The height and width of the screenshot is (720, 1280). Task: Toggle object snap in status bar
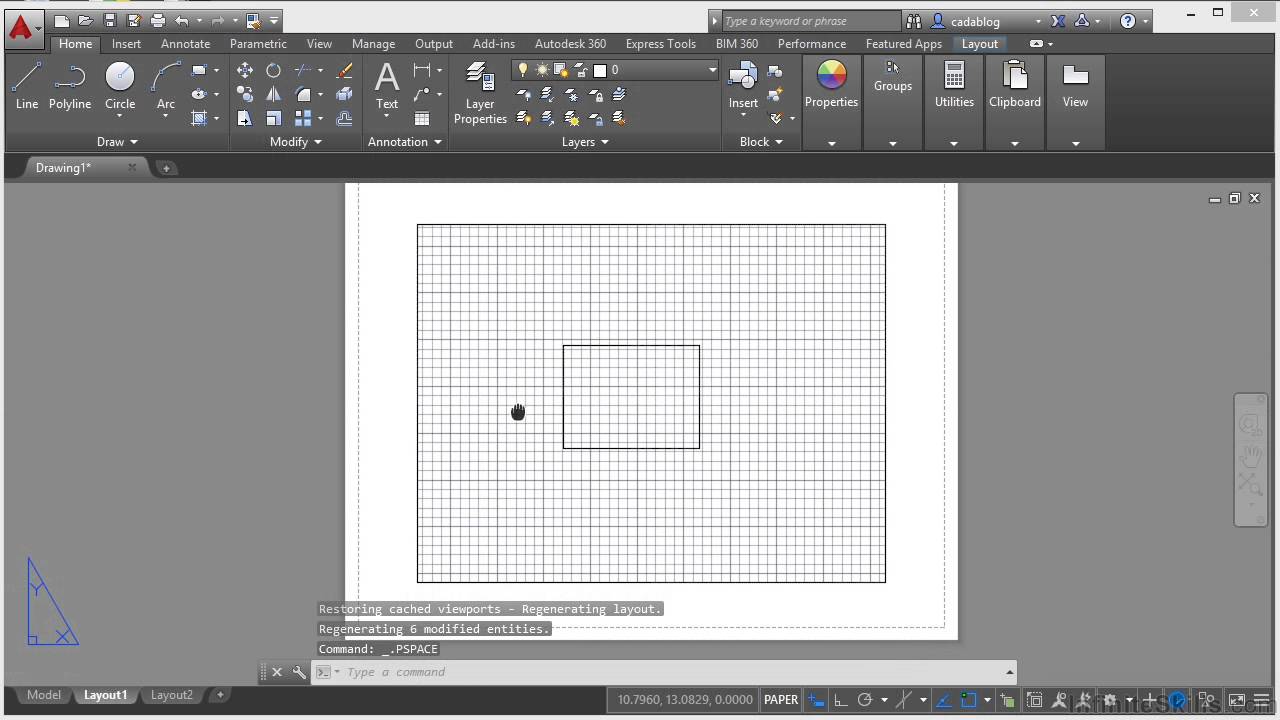969,700
